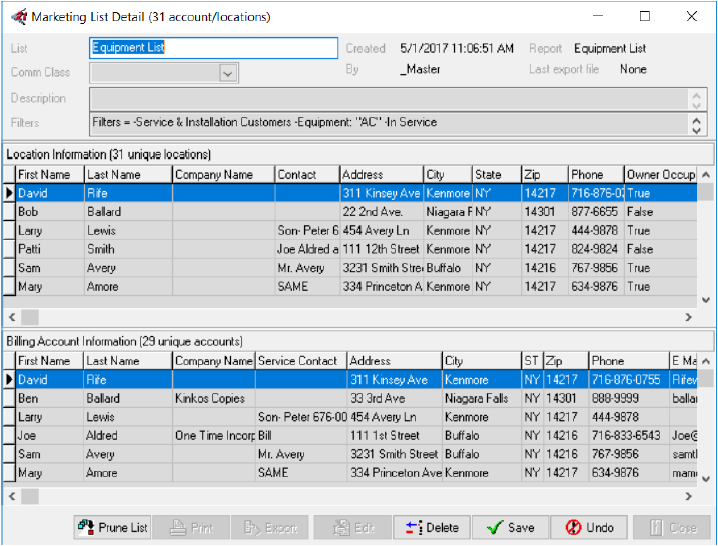Select '111 1st Street' billing address cell
This screenshot has width=718, height=546.
coord(395,436)
